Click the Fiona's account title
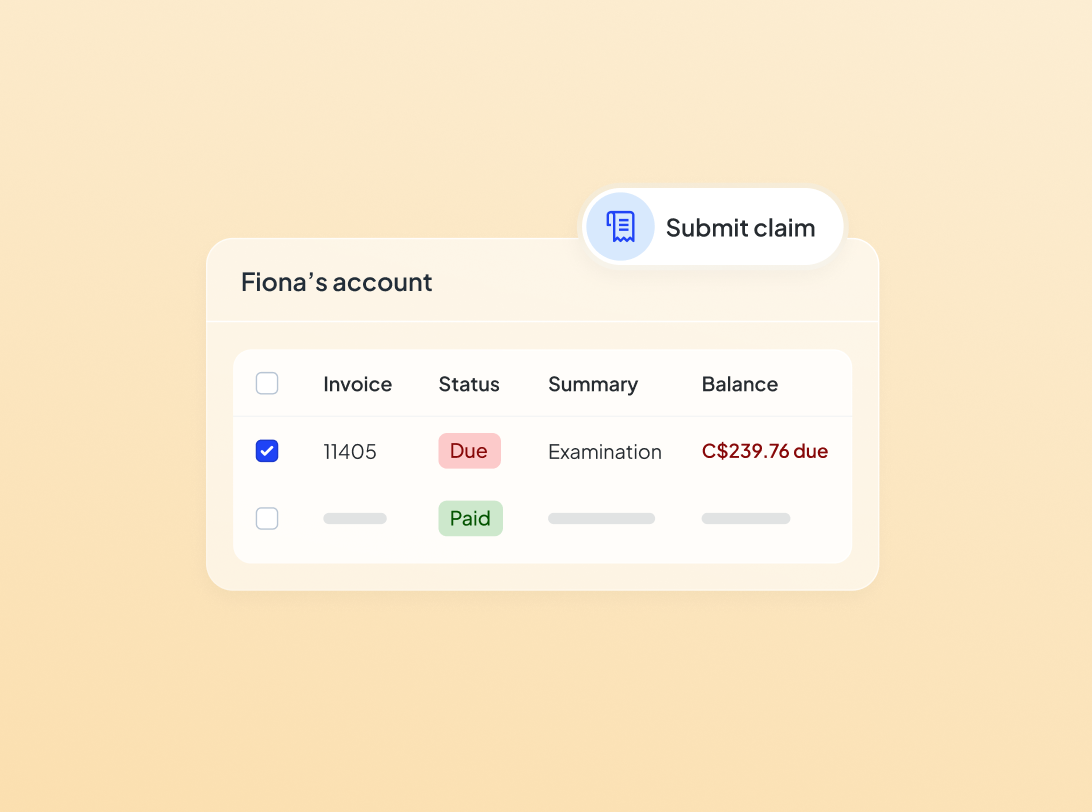This screenshot has height=812, width=1092. point(337,282)
